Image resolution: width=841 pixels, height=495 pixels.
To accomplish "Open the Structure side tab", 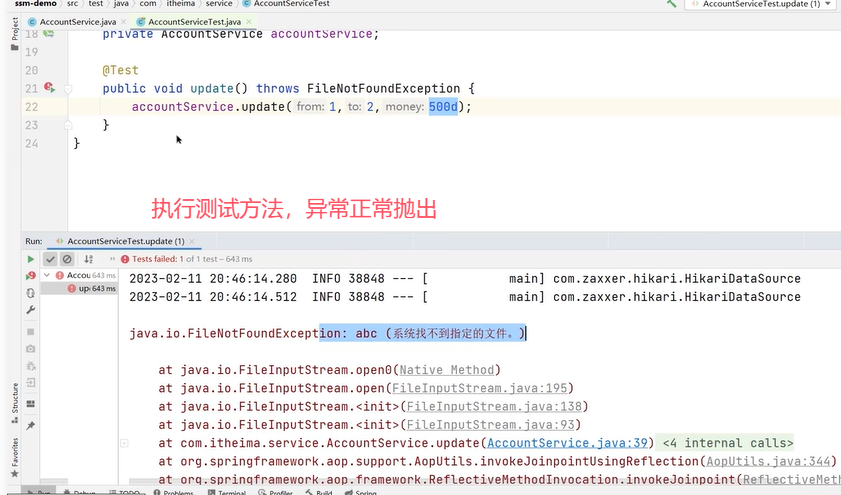I will click(14, 403).
